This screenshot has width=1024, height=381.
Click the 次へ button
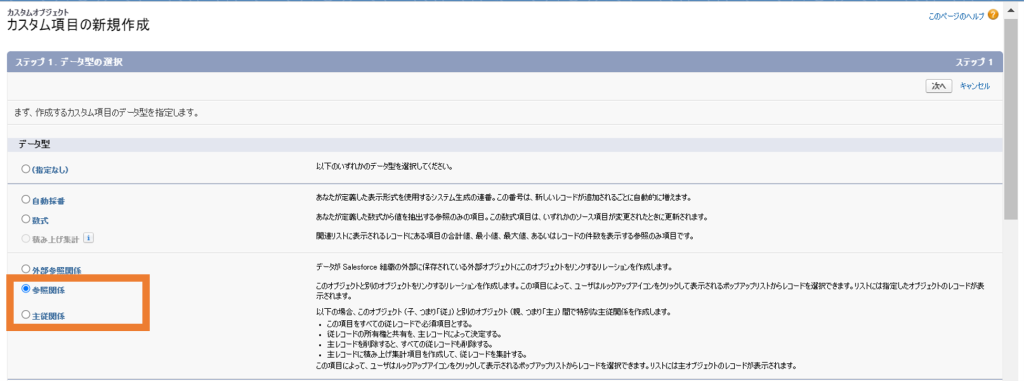[x=939, y=86]
